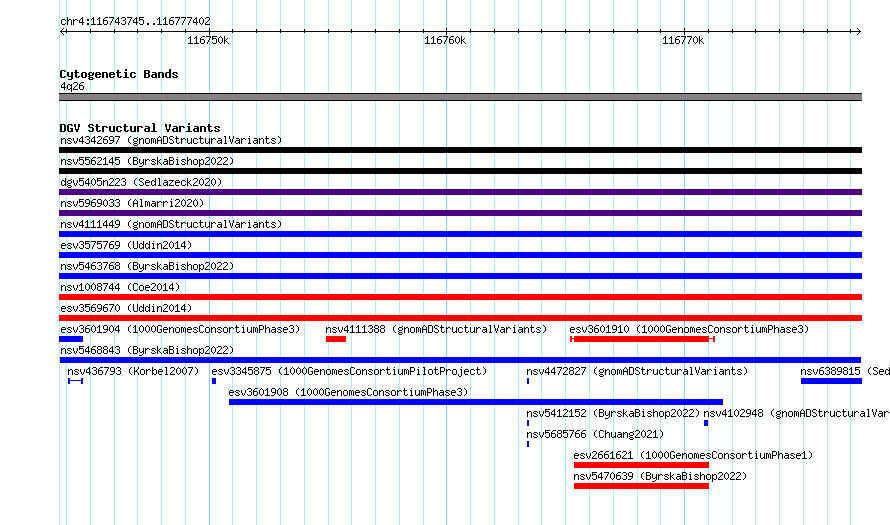Select nsv5969033 Almarri2020 label
Image resolution: width=890 pixels, height=525 pixels.
(x=132, y=203)
